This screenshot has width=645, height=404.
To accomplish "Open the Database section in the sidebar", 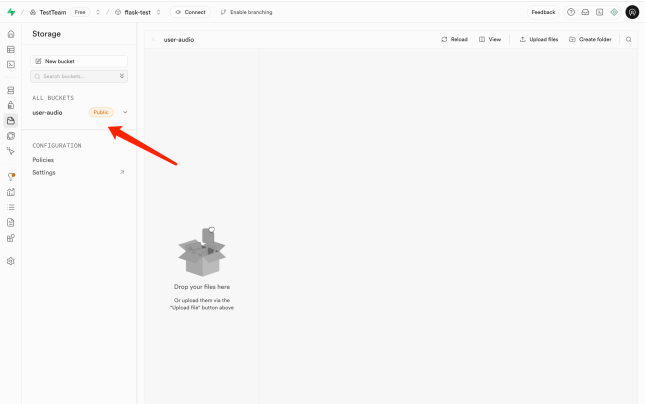I will (x=11, y=90).
